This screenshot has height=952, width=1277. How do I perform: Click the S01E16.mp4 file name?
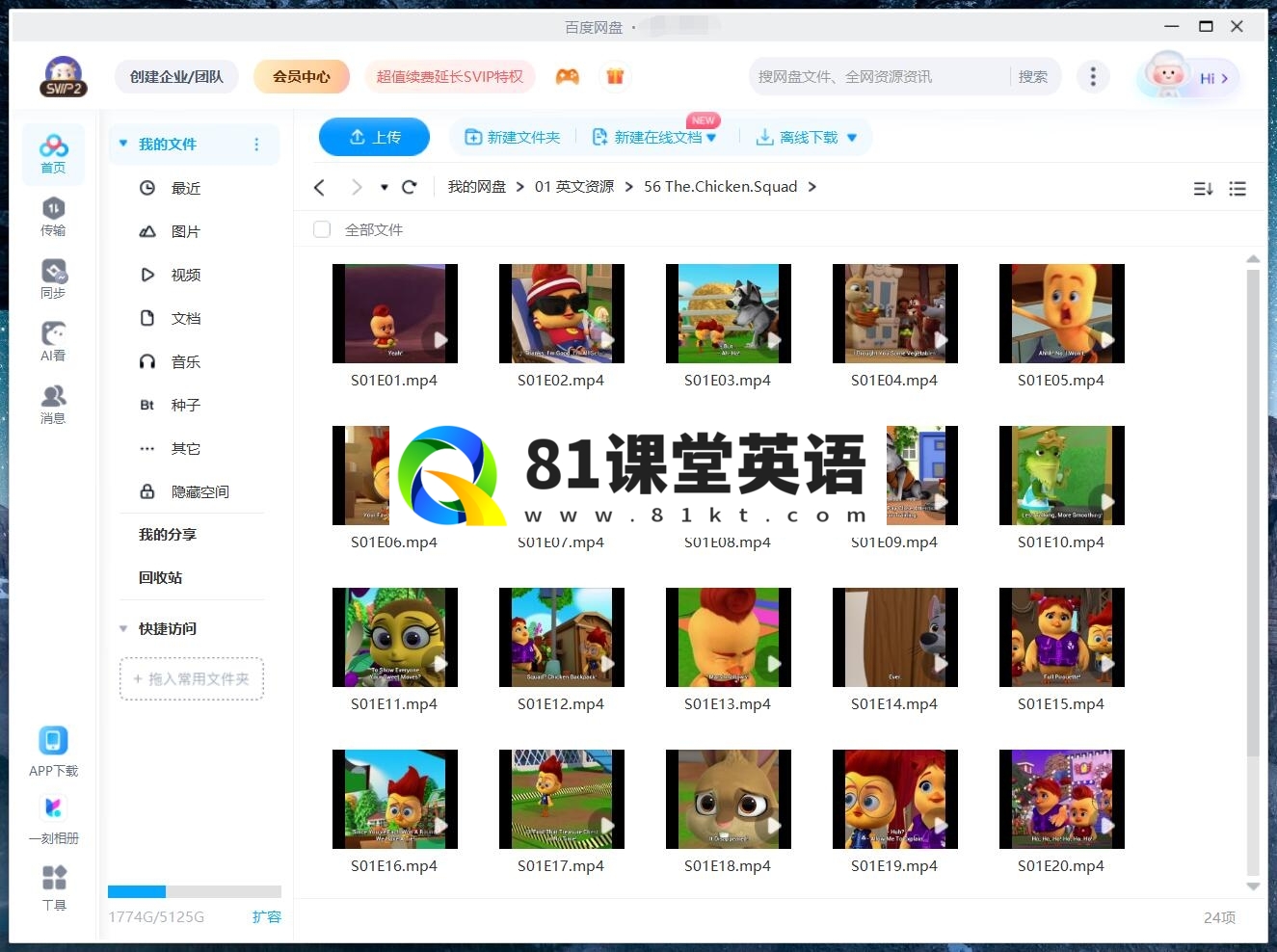(x=394, y=865)
